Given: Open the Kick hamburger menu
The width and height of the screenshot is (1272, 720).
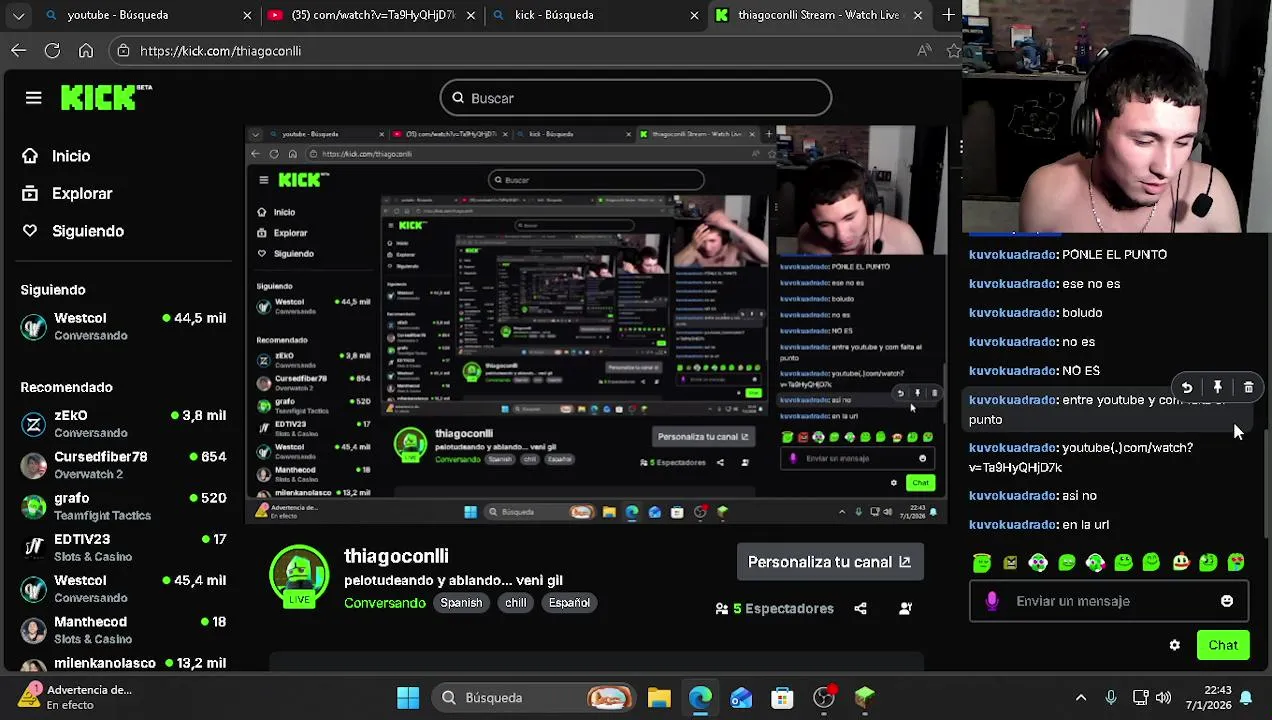Looking at the screenshot, I should tap(33, 98).
